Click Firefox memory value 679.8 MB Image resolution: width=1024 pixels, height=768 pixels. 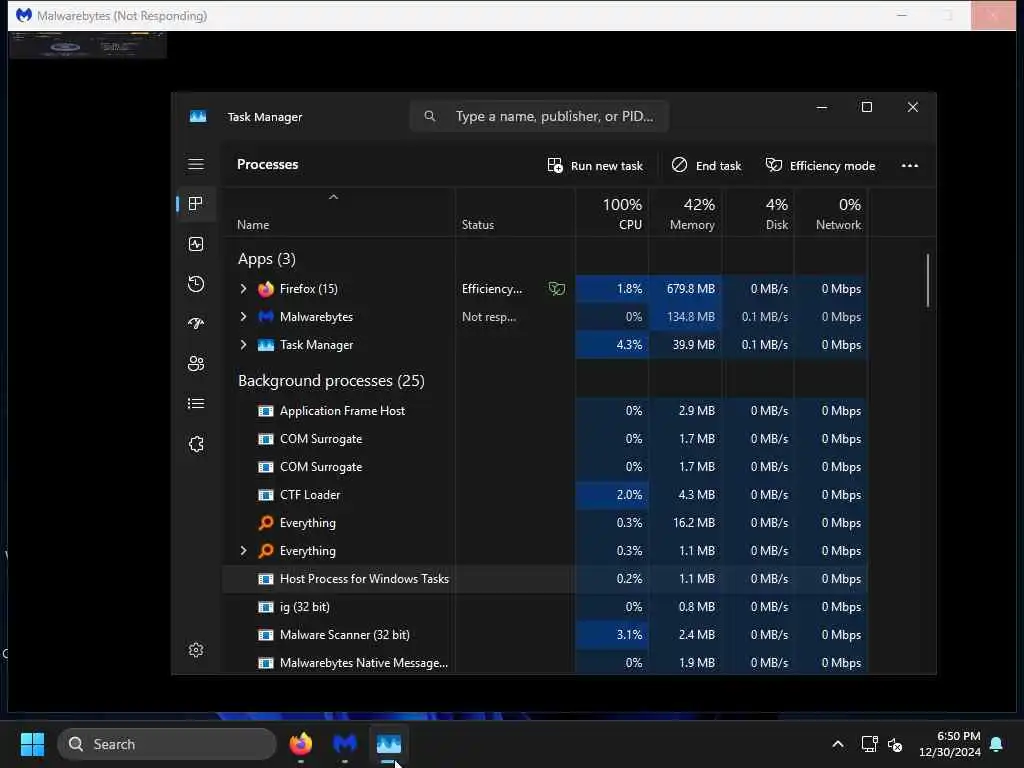point(690,289)
